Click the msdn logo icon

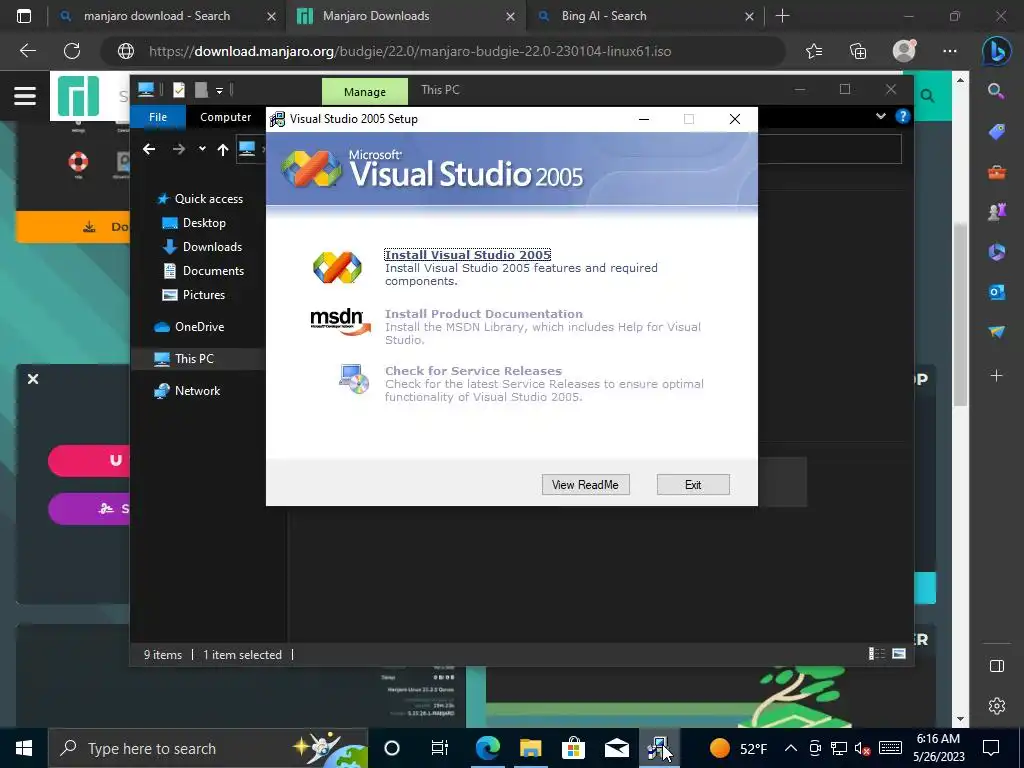(340, 321)
